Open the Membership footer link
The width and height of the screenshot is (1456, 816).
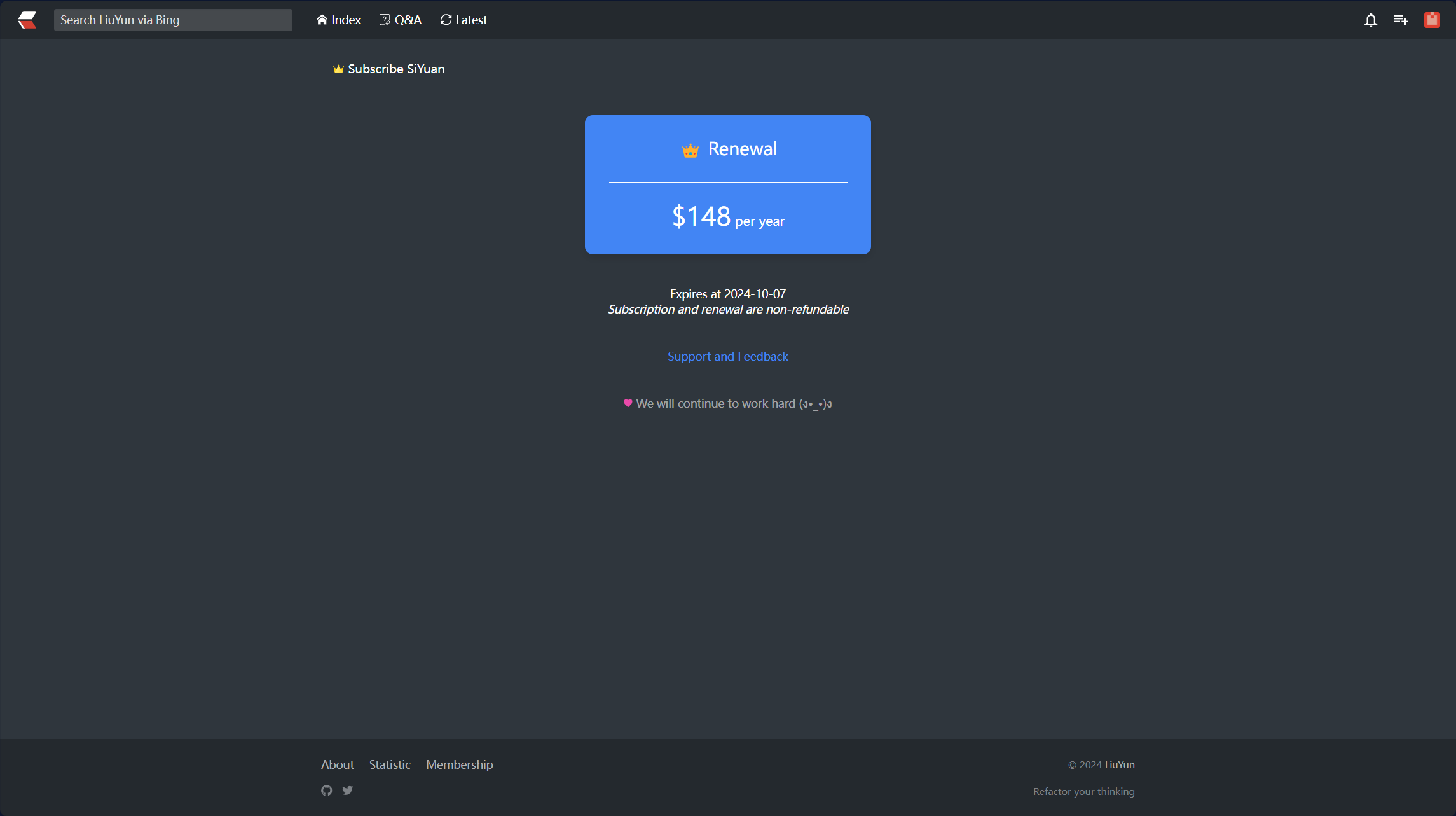459,764
